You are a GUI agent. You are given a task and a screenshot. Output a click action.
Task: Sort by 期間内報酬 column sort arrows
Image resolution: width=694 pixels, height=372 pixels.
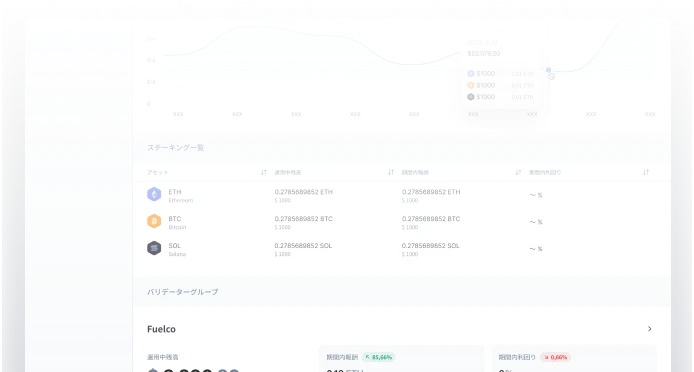(x=518, y=172)
